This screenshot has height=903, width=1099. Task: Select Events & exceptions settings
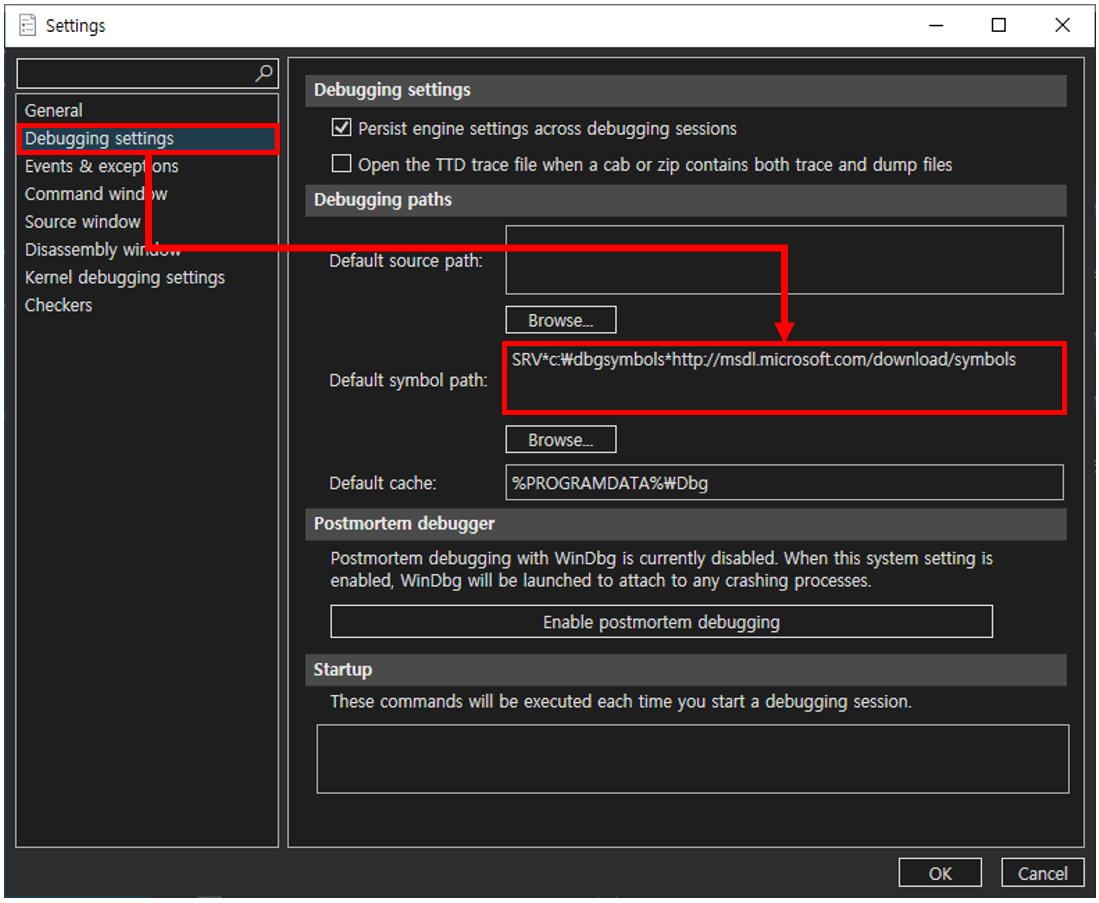coord(100,166)
